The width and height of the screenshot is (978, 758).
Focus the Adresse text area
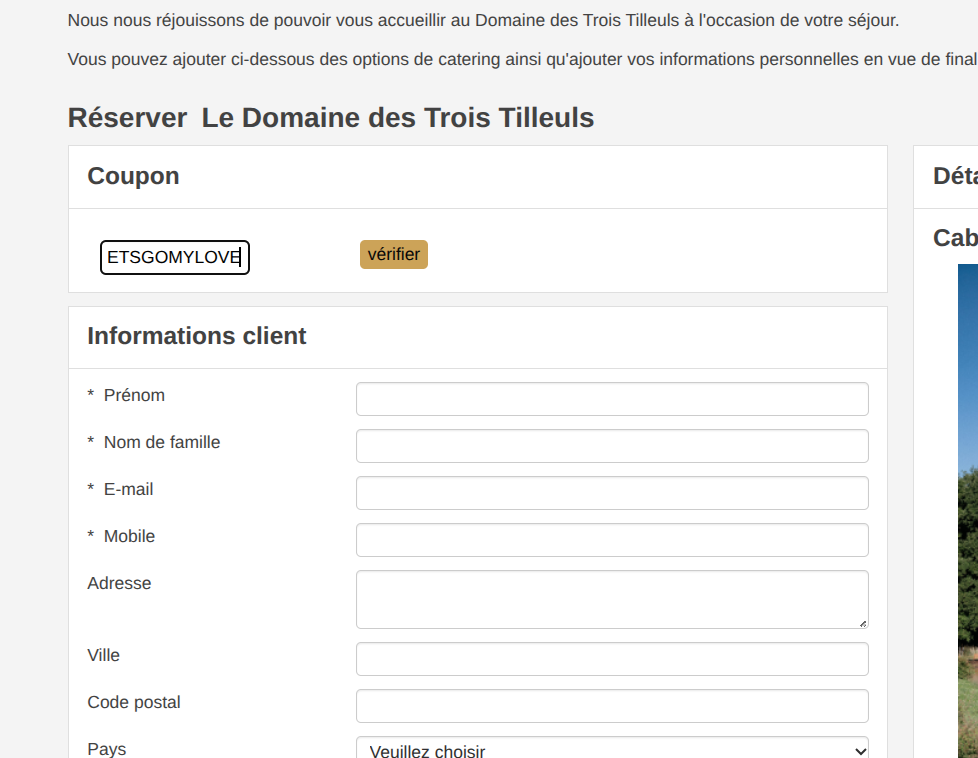pyautogui.click(x=611, y=599)
